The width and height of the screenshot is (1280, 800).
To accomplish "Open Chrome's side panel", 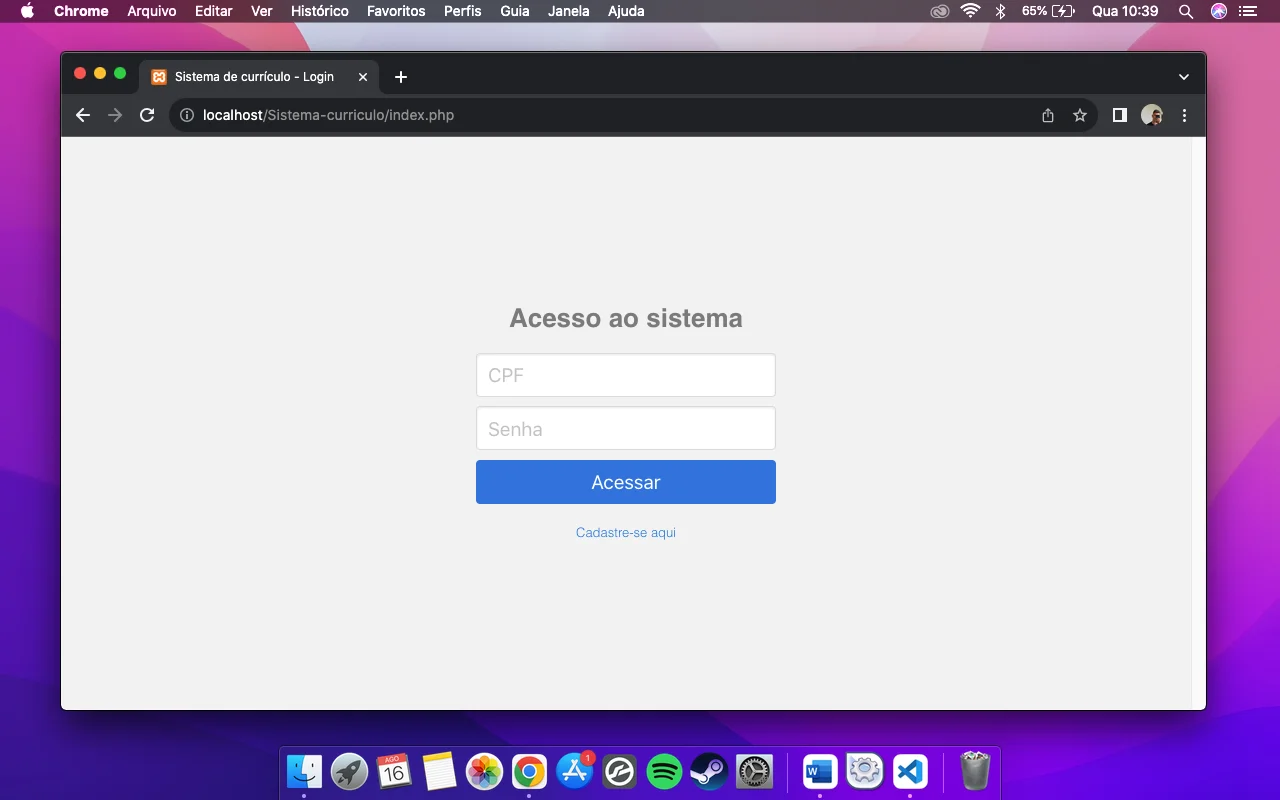I will (x=1119, y=115).
